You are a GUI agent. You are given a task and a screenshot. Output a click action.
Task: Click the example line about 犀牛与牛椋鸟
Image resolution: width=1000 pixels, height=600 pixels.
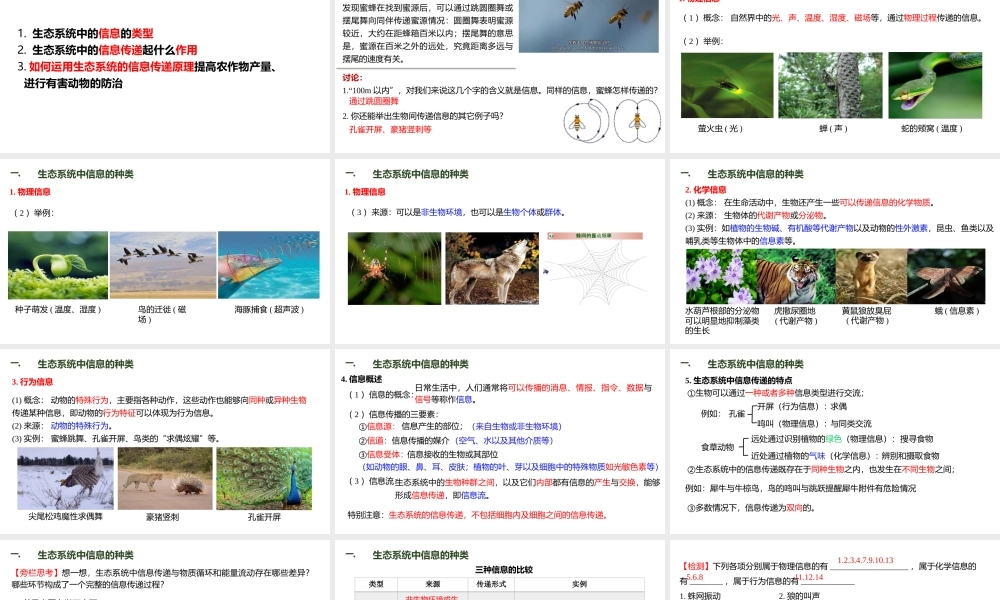800,488
